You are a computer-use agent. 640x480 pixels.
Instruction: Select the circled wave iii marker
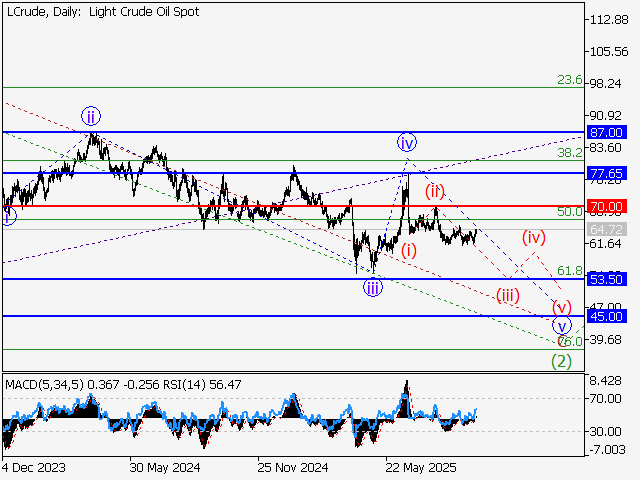coord(372,288)
